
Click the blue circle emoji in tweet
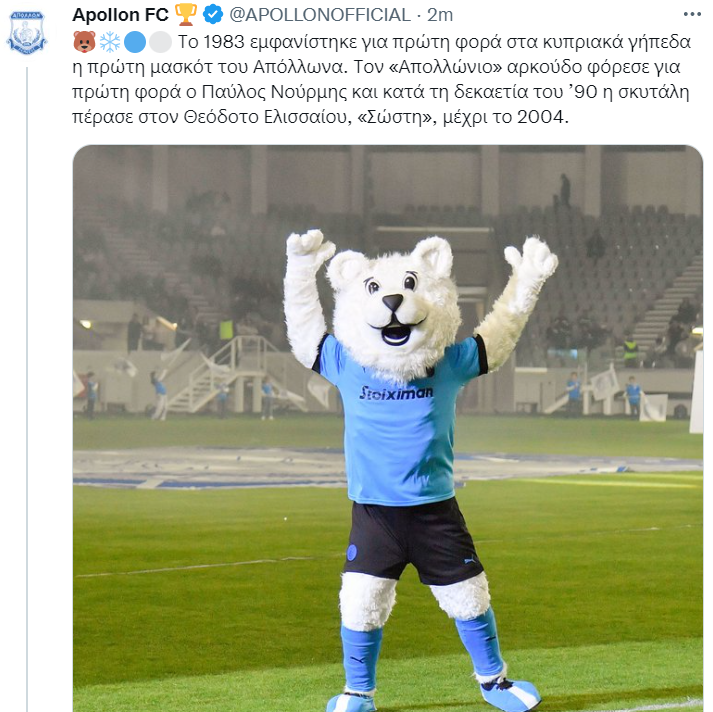point(135,42)
